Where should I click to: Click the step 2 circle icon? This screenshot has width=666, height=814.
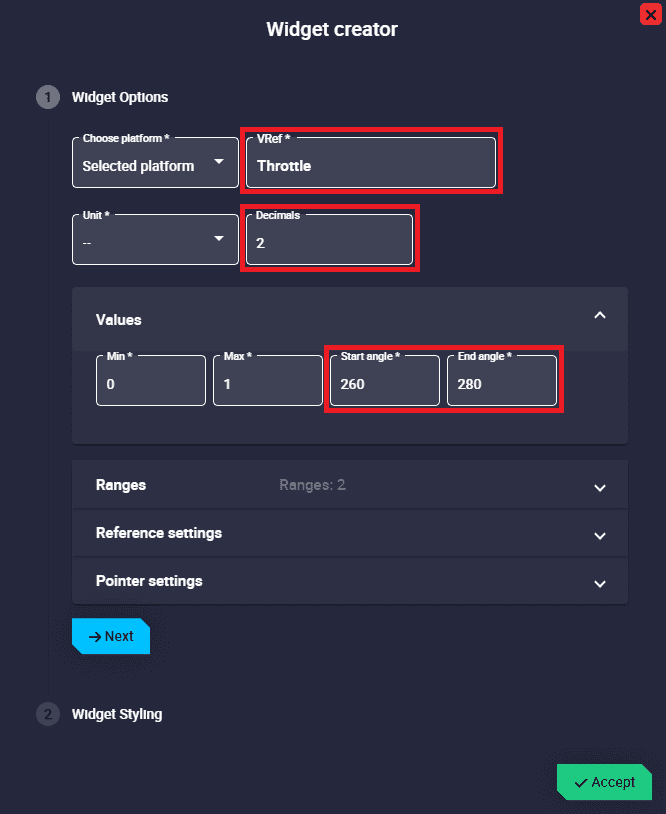coord(48,714)
